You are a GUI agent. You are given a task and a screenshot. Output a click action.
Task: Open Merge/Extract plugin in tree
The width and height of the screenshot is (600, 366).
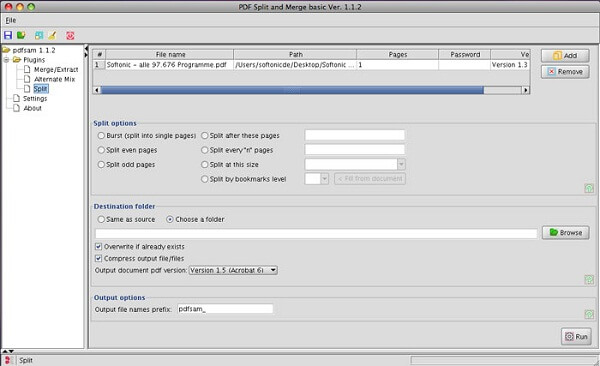click(56, 70)
